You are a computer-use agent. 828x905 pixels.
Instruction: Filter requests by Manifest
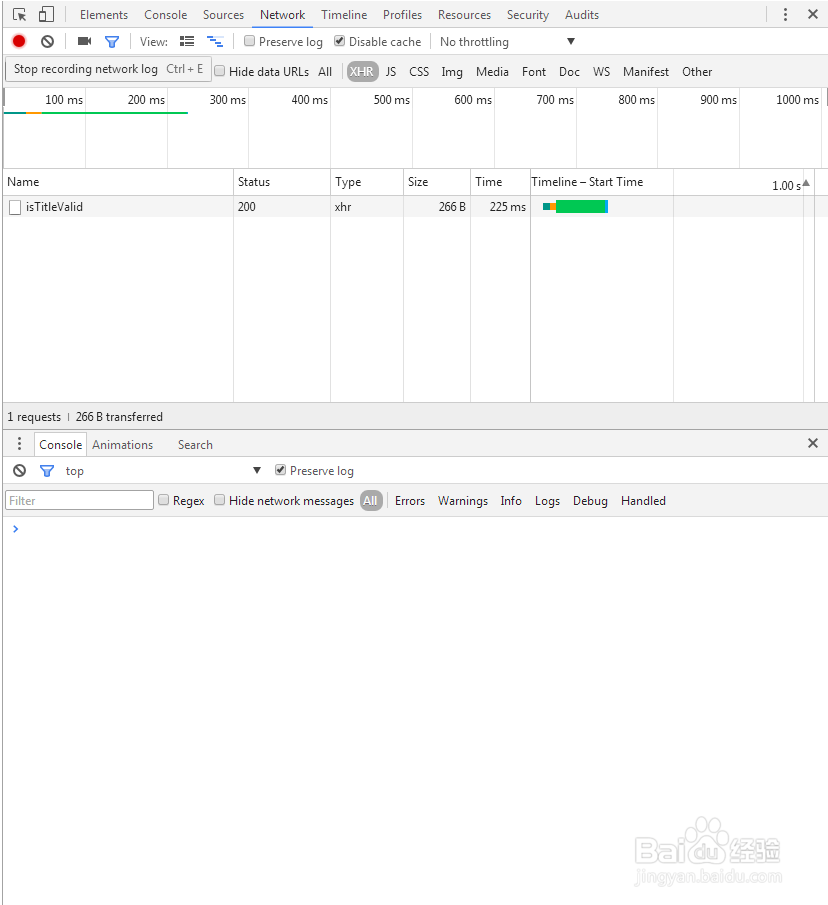point(646,72)
